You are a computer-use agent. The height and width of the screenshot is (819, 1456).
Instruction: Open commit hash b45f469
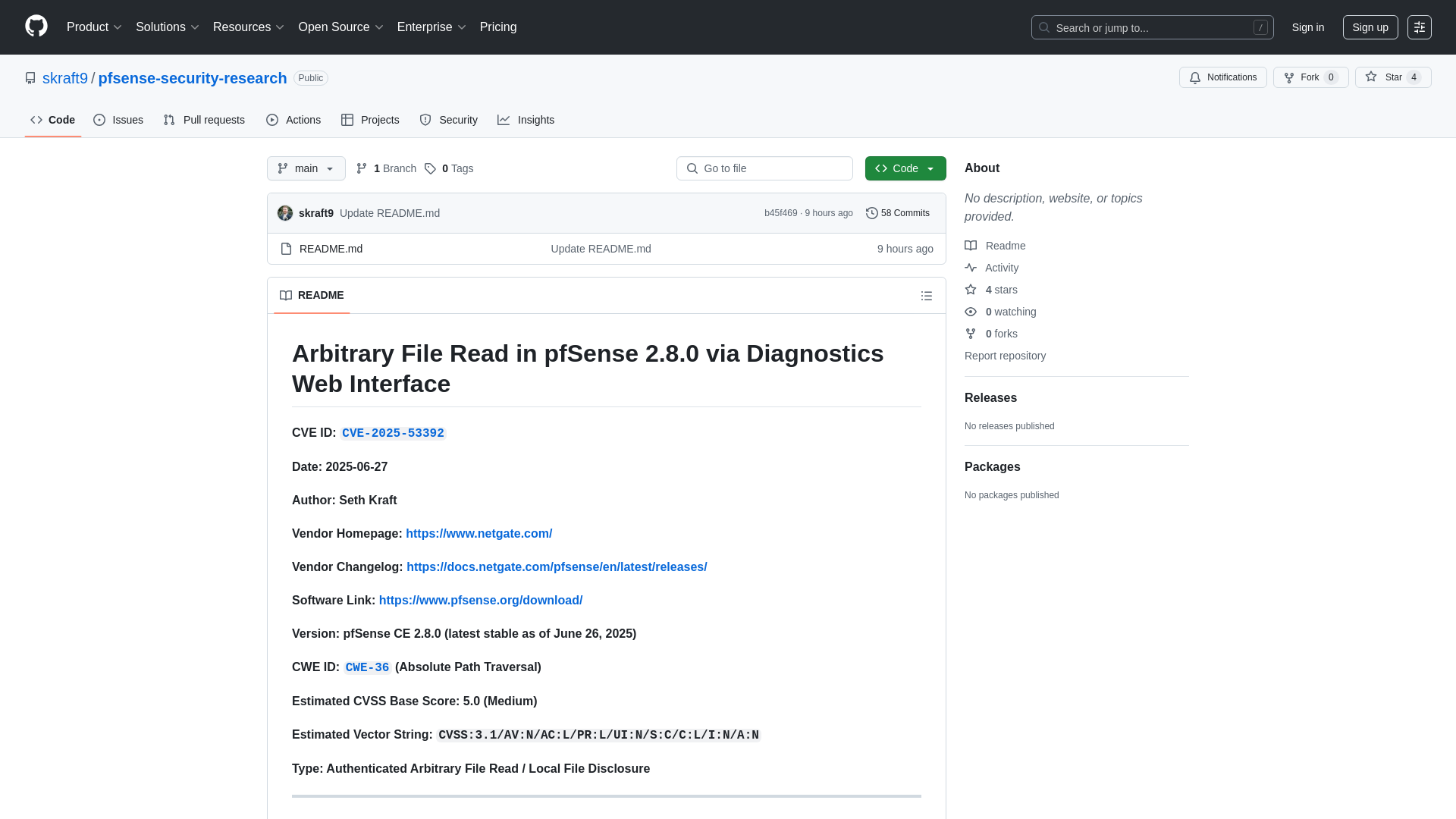click(x=780, y=213)
